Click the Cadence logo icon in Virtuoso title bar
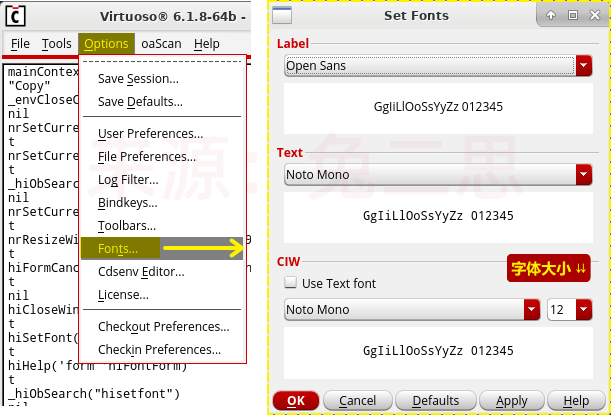Screen dimensions: 611x415 16,16
